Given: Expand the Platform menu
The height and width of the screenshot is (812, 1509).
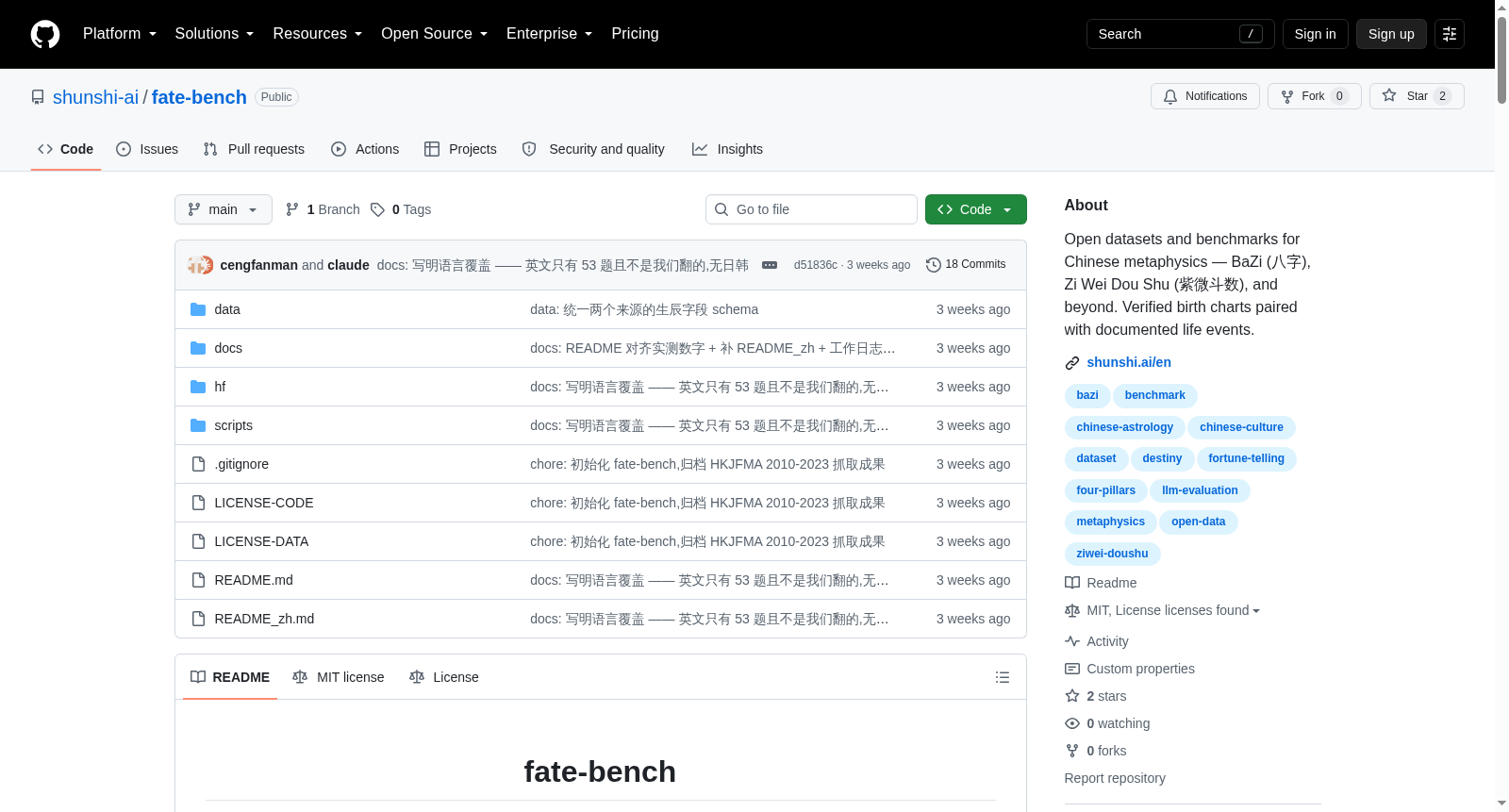Looking at the screenshot, I should coord(120,34).
